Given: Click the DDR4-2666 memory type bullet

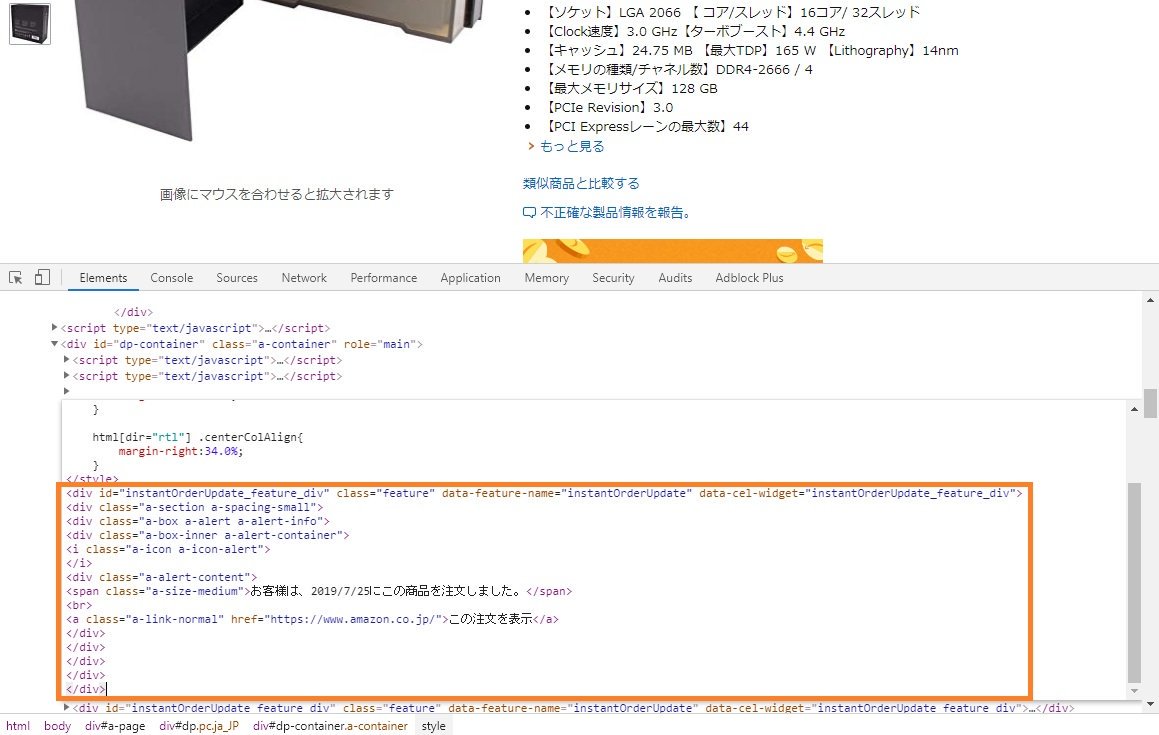Looking at the screenshot, I should (x=678, y=70).
